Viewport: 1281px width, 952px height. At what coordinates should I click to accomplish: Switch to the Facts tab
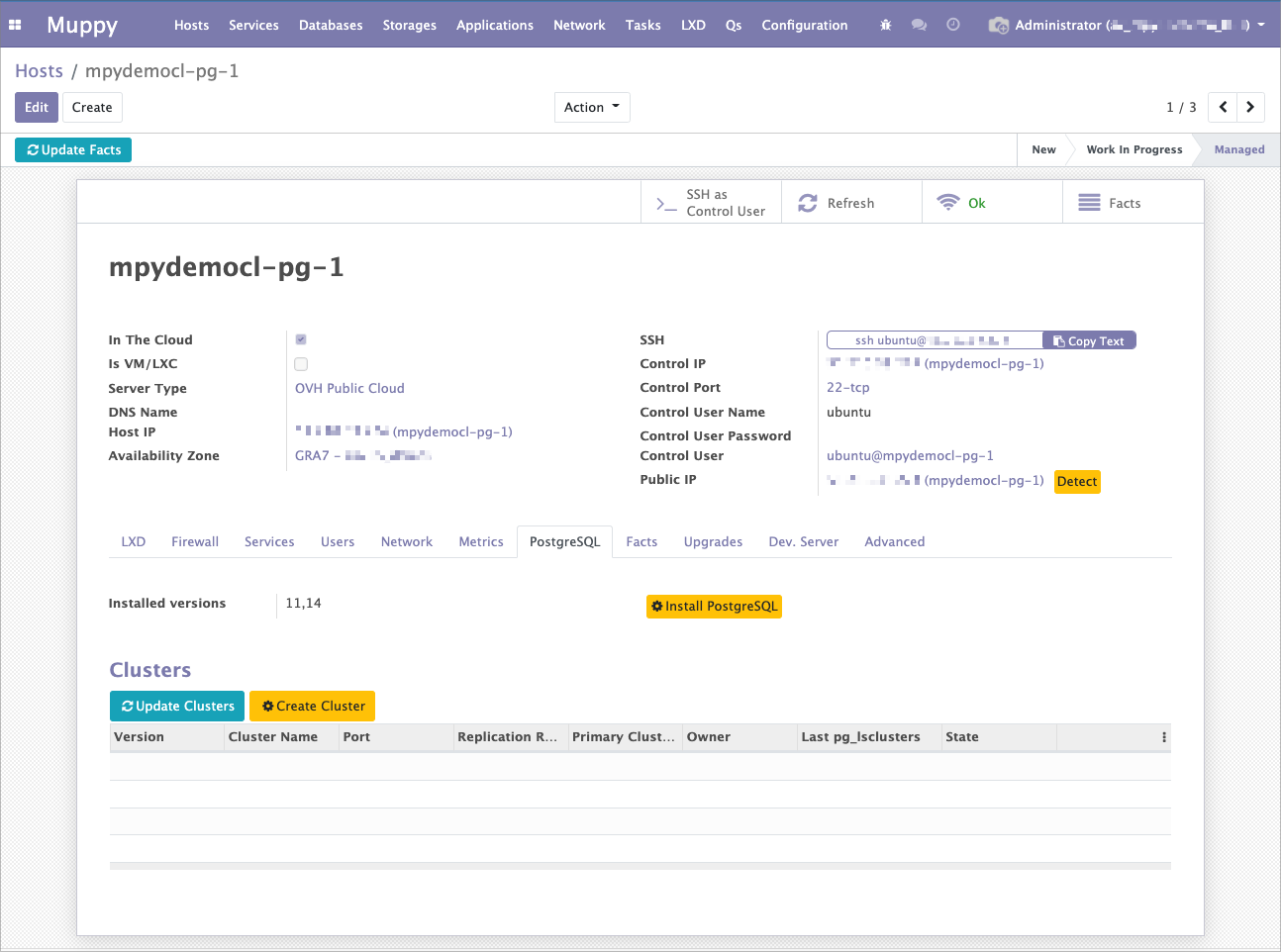click(x=641, y=541)
